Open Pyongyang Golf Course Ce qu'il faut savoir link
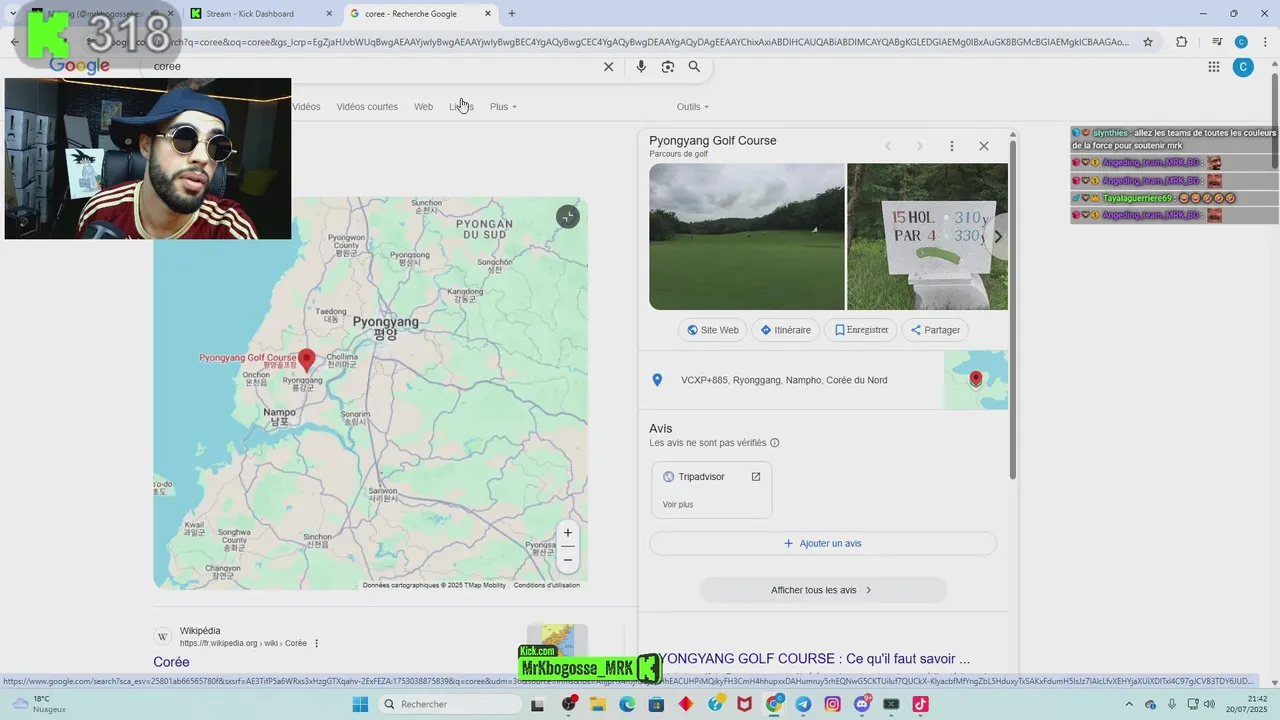Image resolution: width=1280 pixels, height=720 pixels. click(x=810, y=659)
